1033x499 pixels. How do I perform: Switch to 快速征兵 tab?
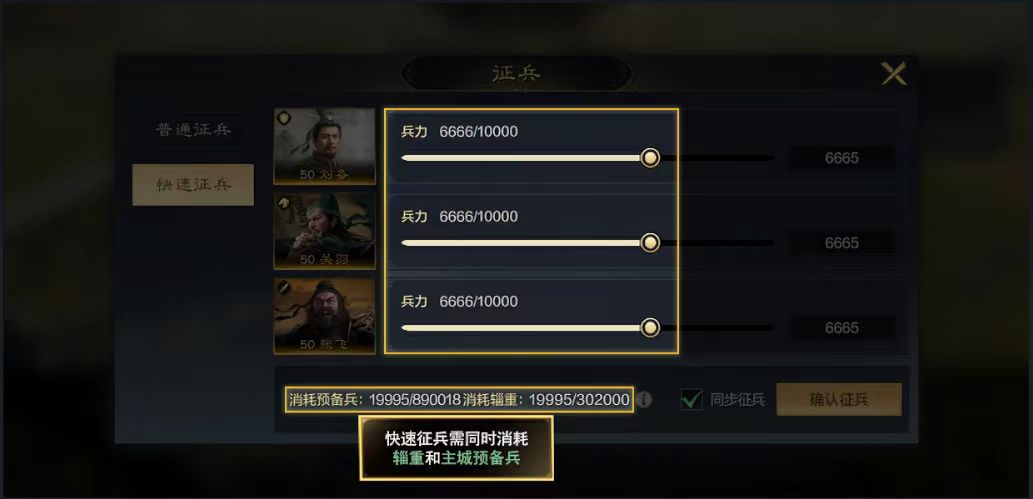click(193, 185)
